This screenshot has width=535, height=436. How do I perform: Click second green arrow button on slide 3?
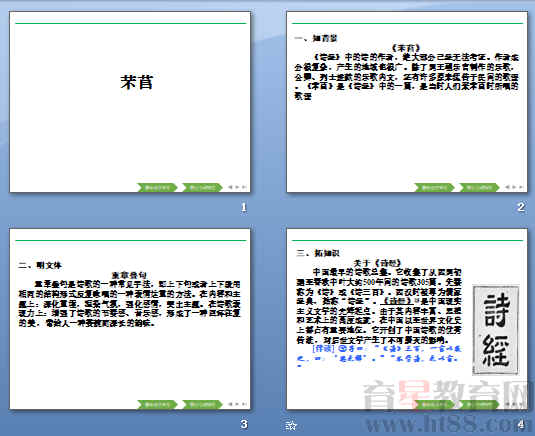[202, 404]
